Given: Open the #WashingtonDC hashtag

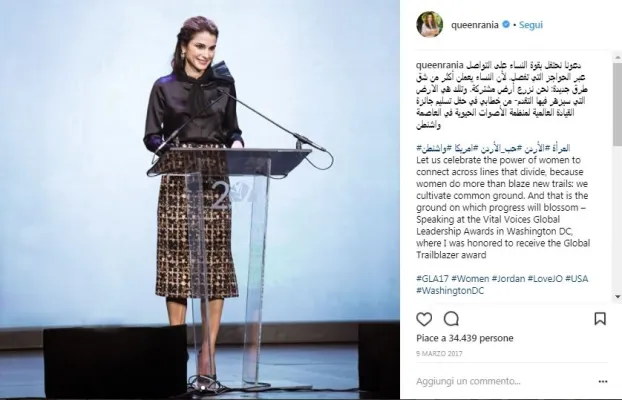Looking at the screenshot, I should coord(450,290).
